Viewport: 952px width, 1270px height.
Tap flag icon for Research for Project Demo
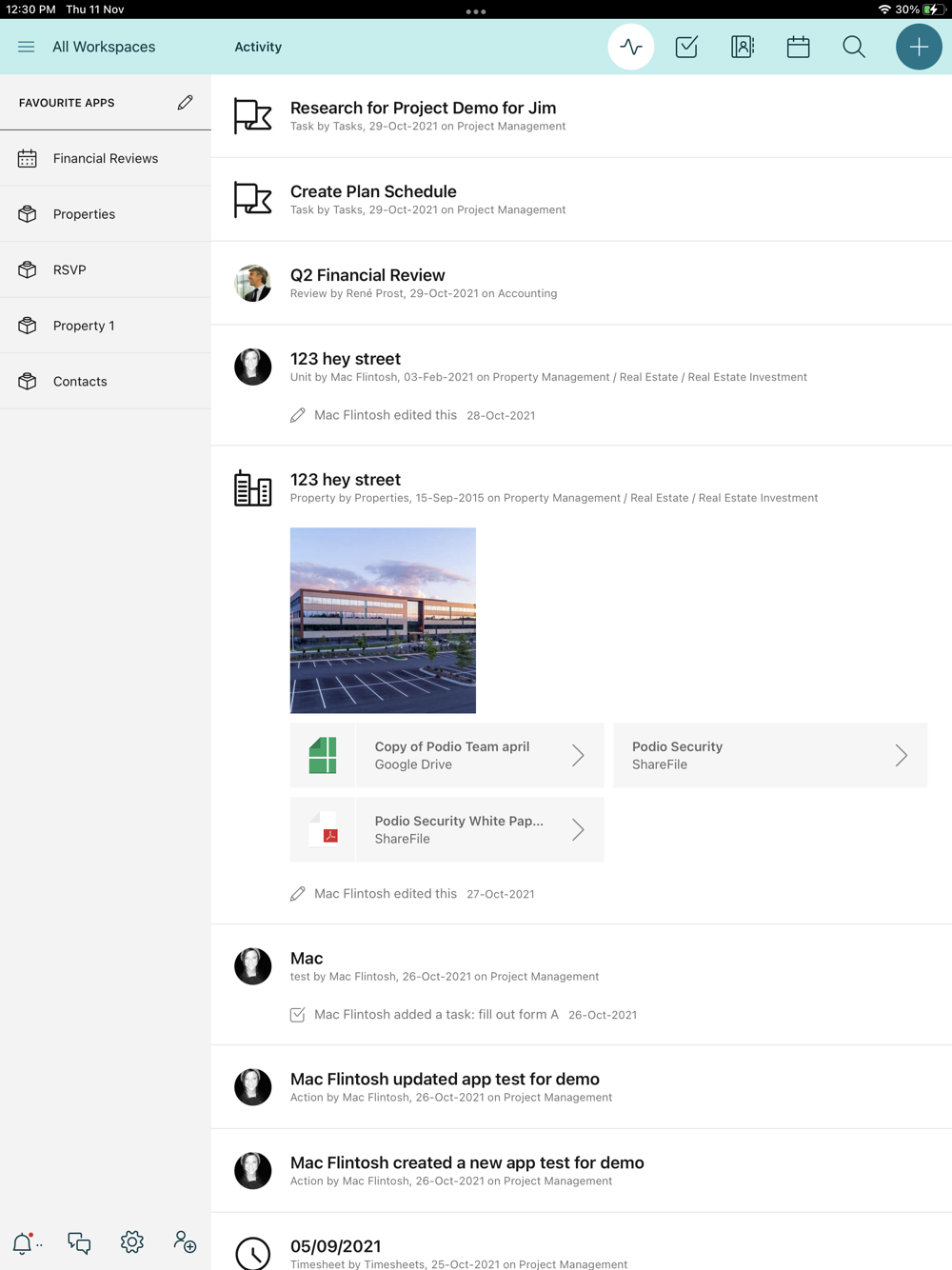pos(253,116)
